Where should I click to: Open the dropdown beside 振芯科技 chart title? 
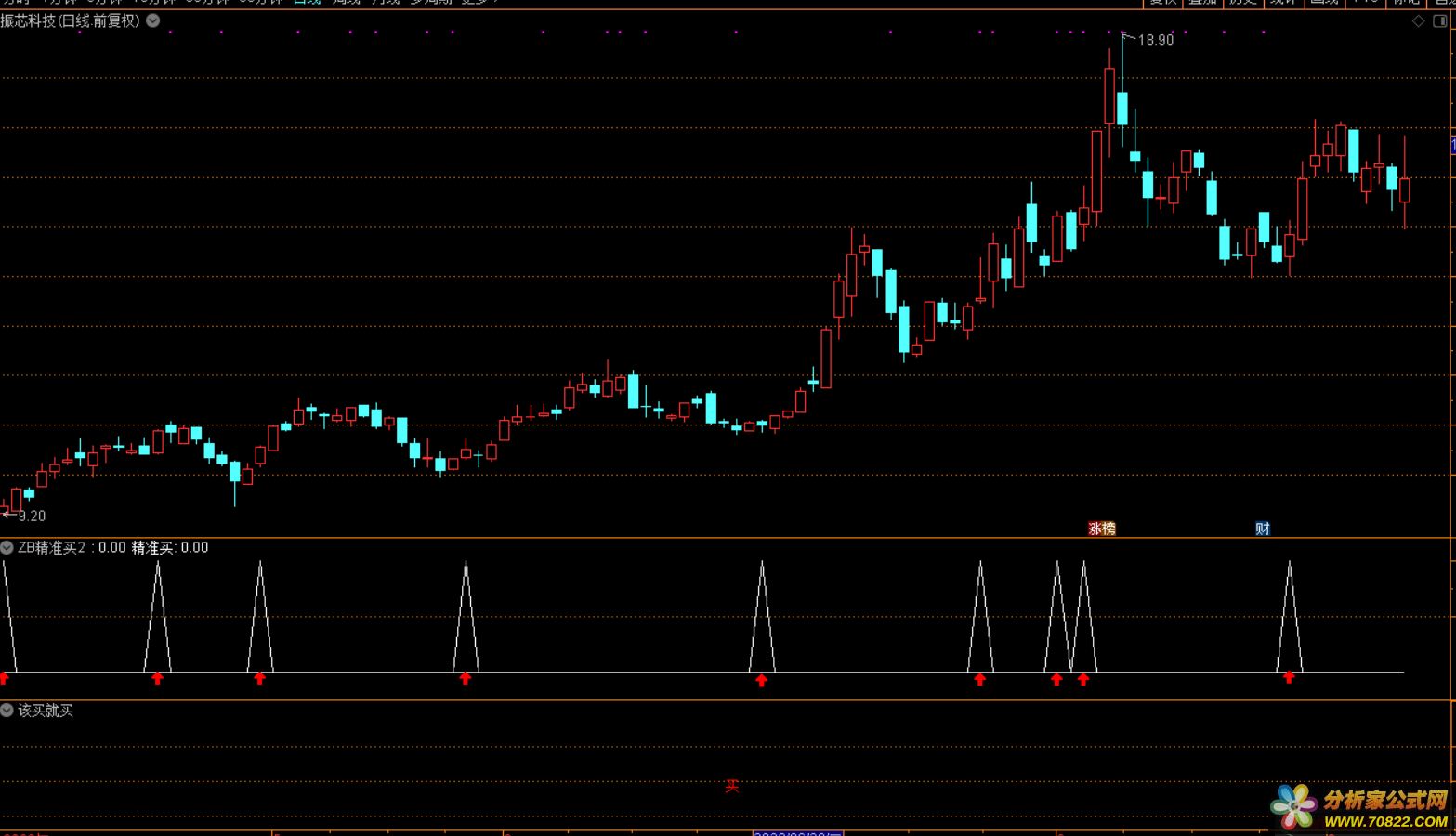coord(153,20)
